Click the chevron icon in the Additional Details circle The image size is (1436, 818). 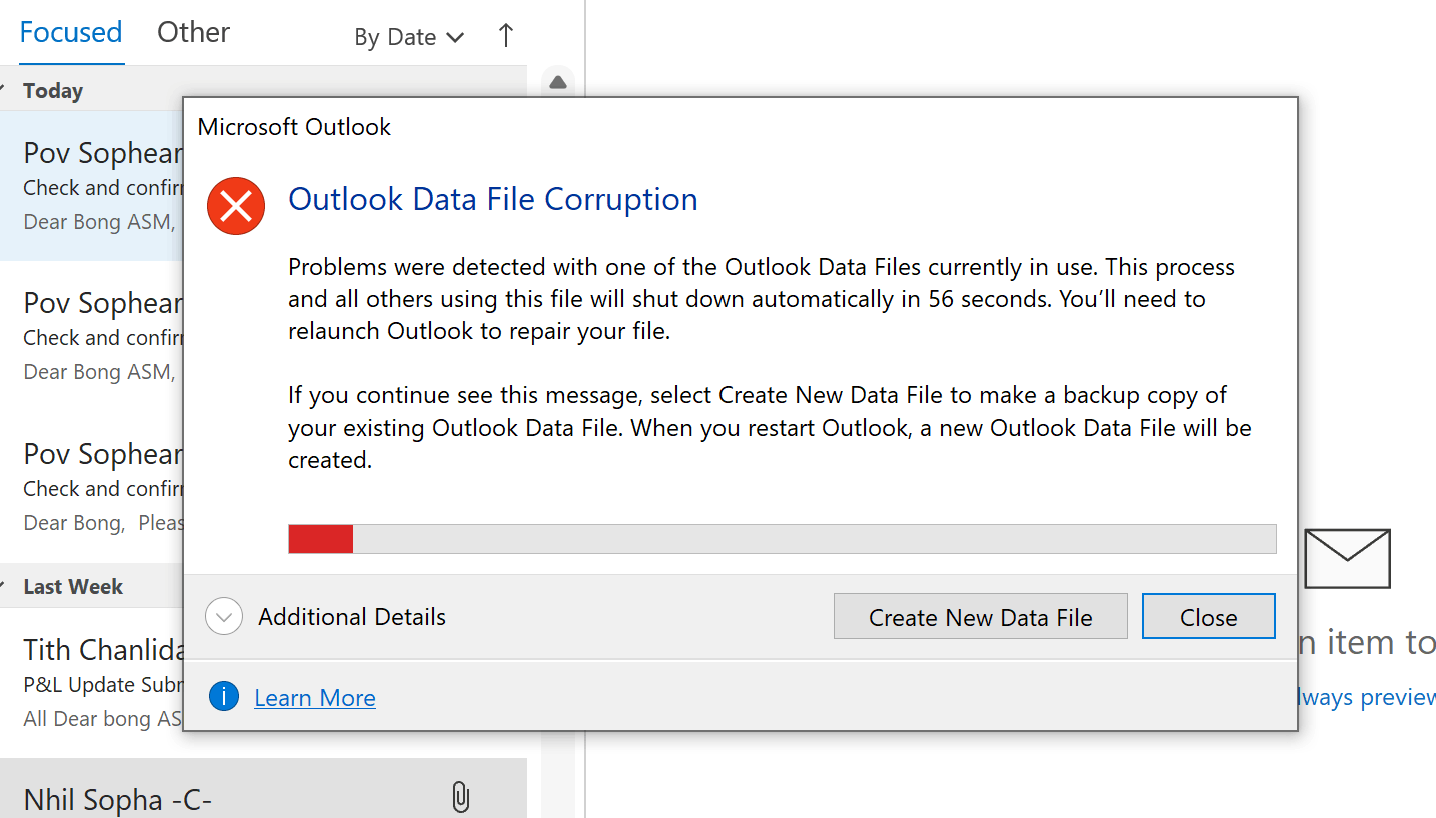pos(224,616)
